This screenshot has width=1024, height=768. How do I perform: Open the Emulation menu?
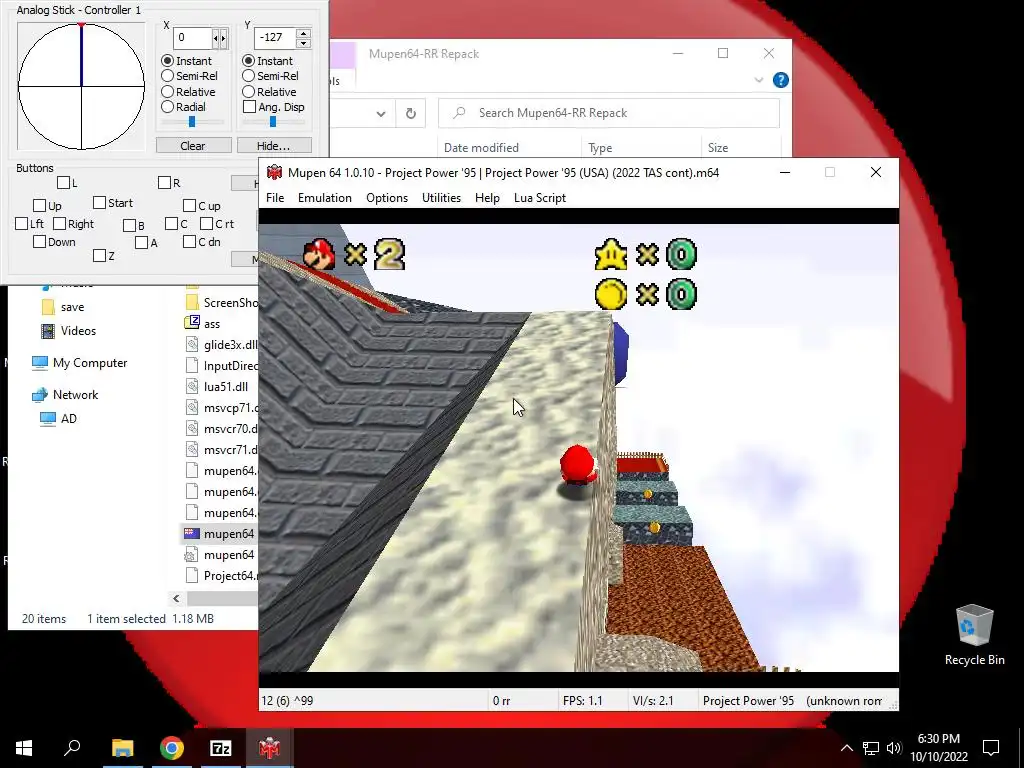[325, 198]
